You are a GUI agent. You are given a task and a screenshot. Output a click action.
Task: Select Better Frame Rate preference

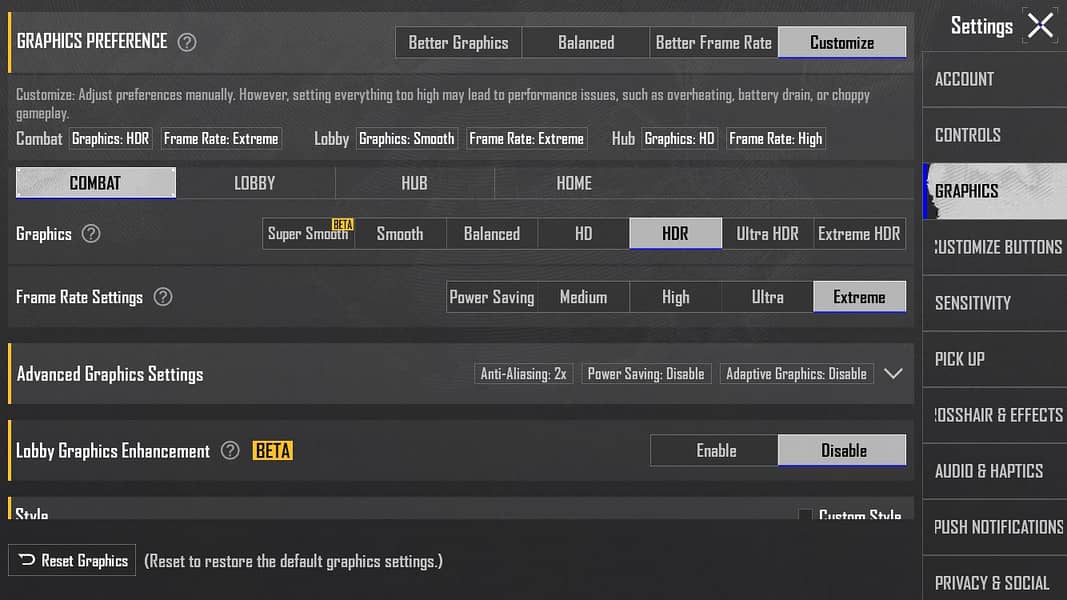pos(714,42)
